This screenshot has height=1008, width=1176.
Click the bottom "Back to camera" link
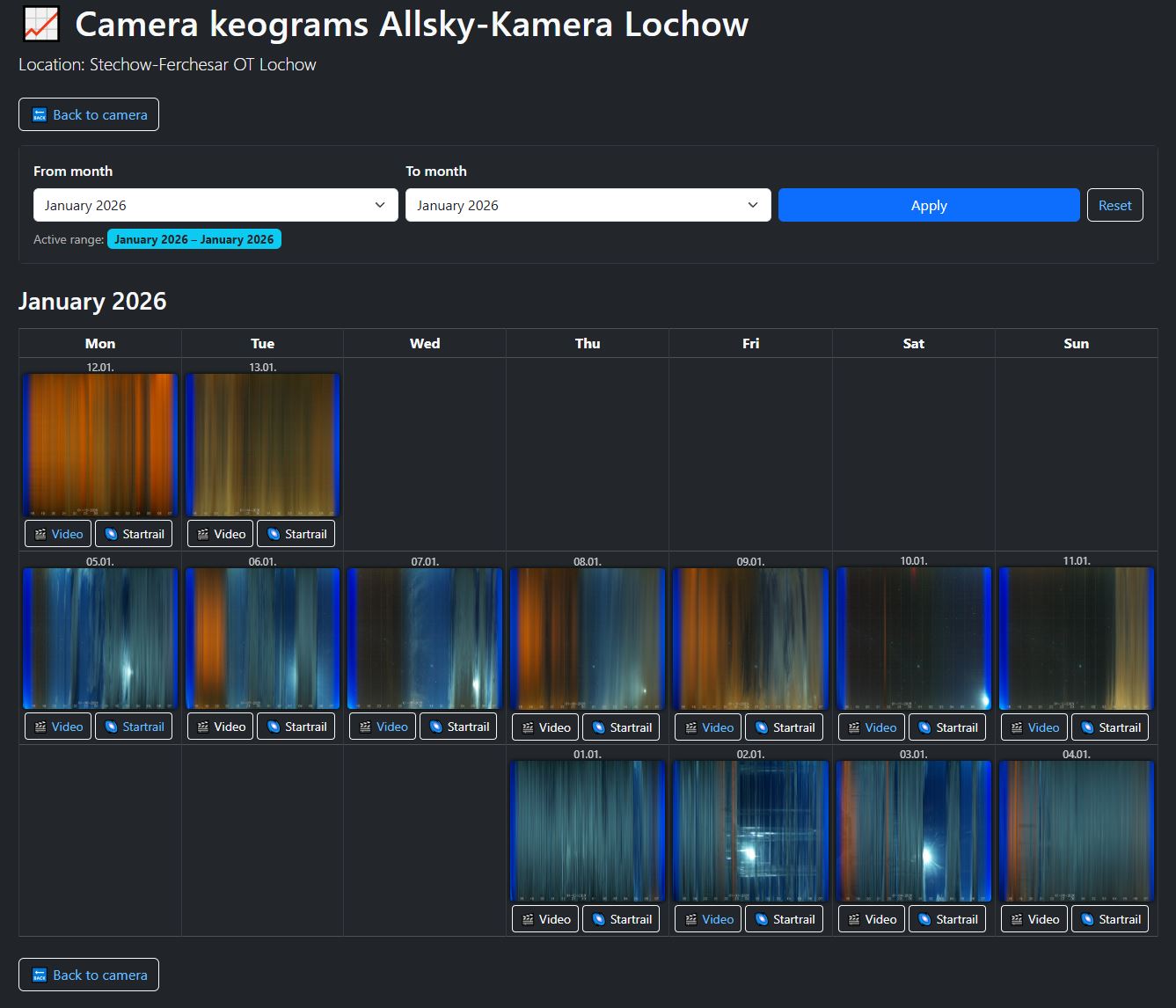88,975
